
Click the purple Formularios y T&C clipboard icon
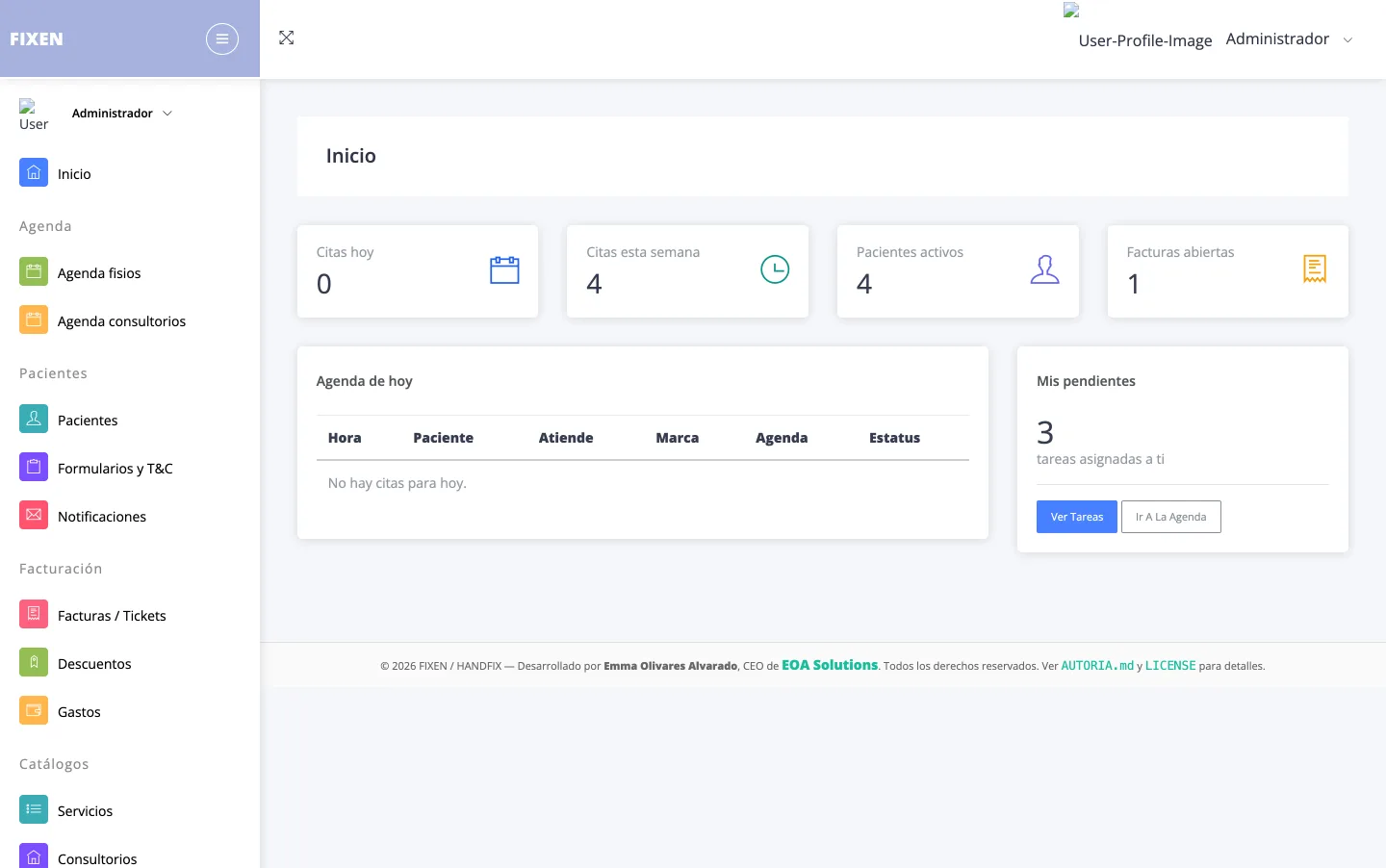click(x=34, y=468)
